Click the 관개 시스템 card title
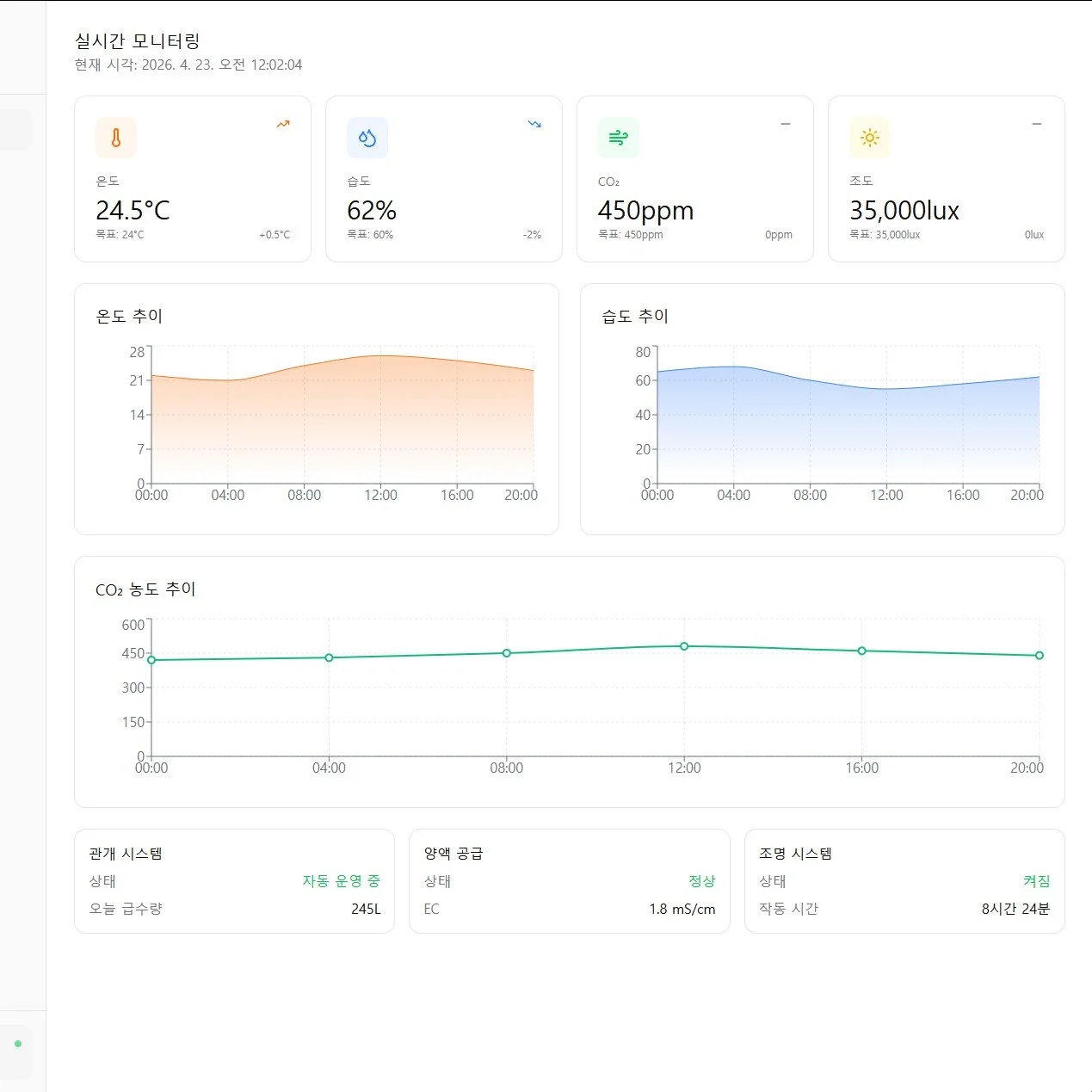1092x1092 pixels. 126,854
